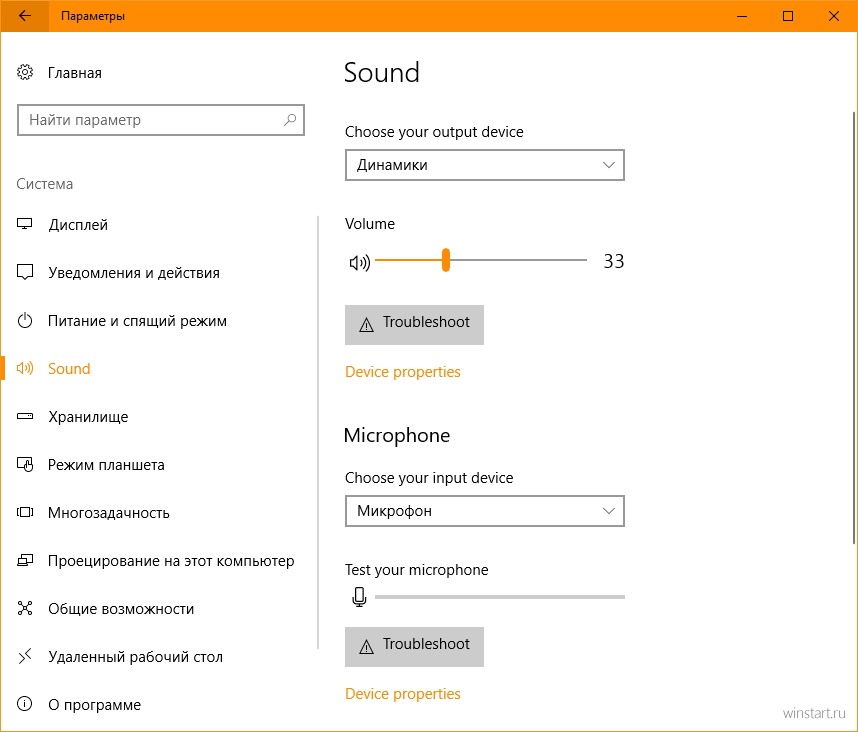This screenshot has height=732, width=858.
Task: Click the microphone test icon
Action: [x=359, y=597]
